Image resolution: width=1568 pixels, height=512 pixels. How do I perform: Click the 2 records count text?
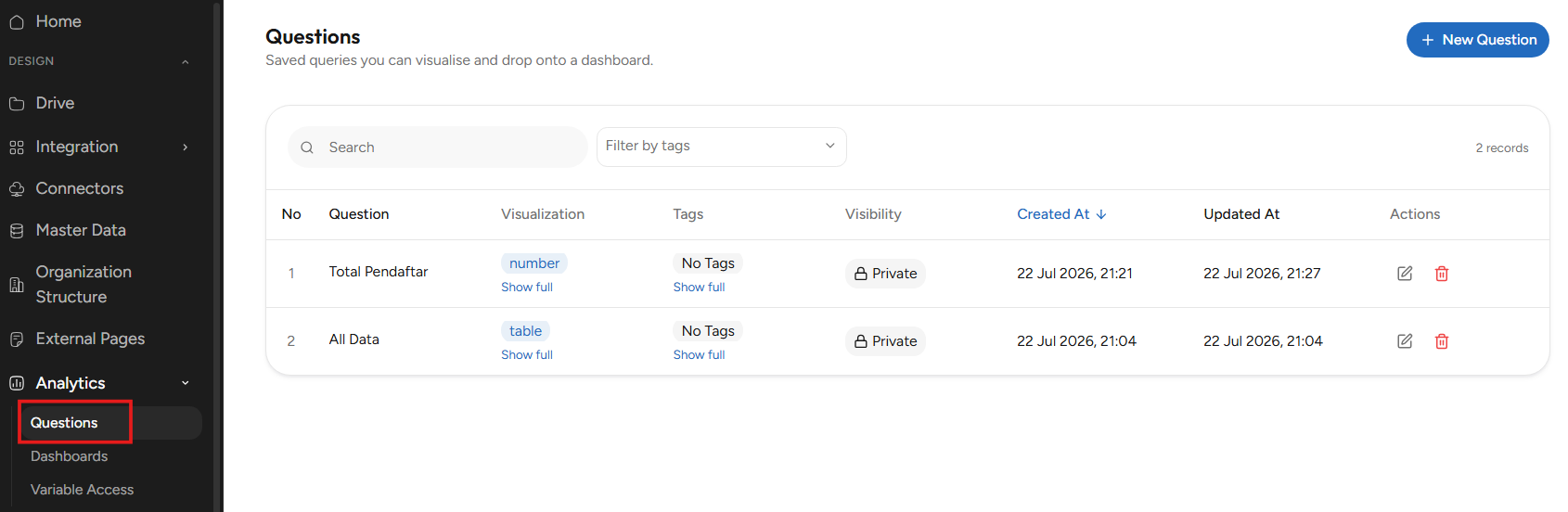1502,148
